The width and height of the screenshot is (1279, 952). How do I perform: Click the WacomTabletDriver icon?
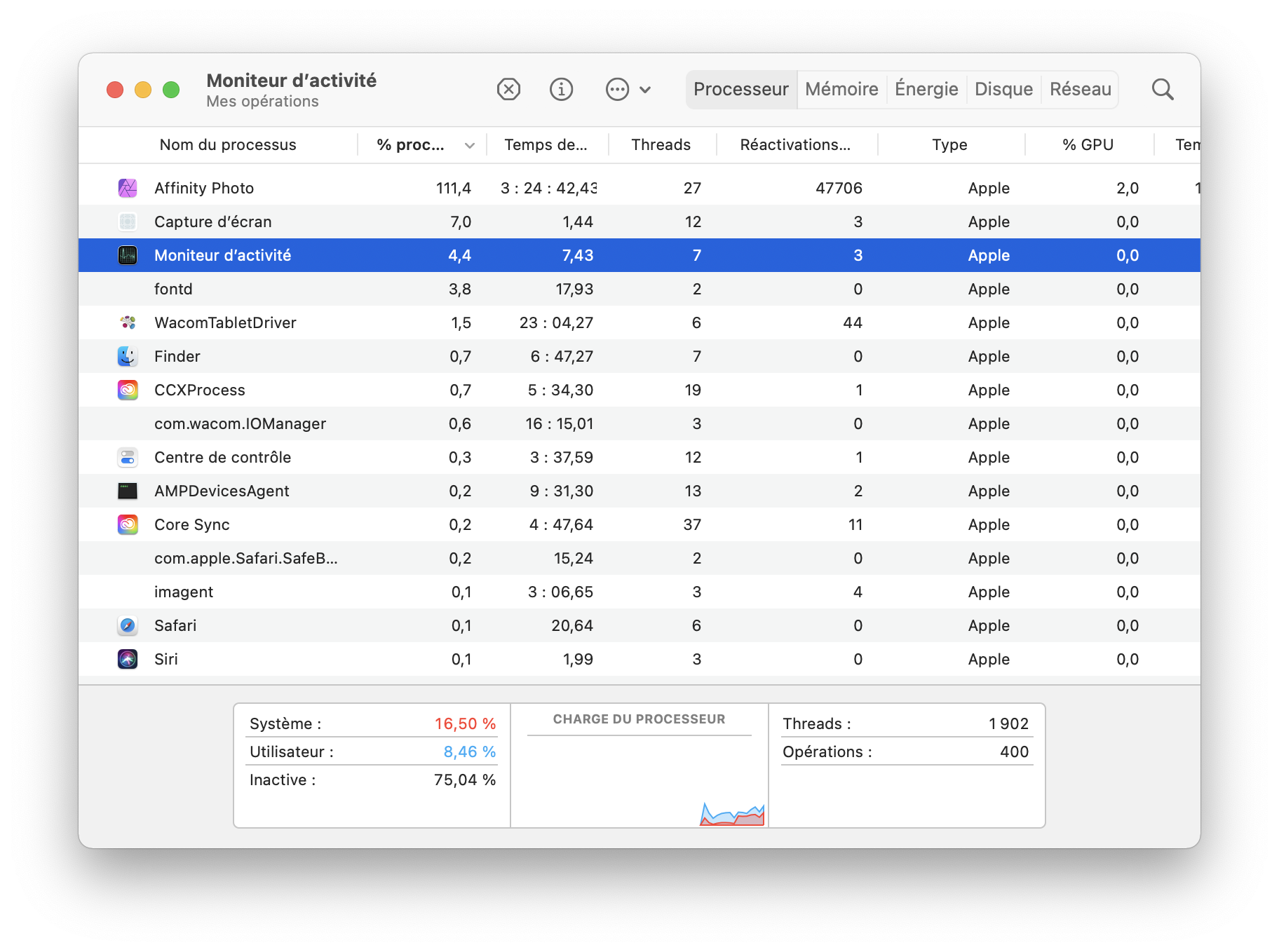pos(128,322)
